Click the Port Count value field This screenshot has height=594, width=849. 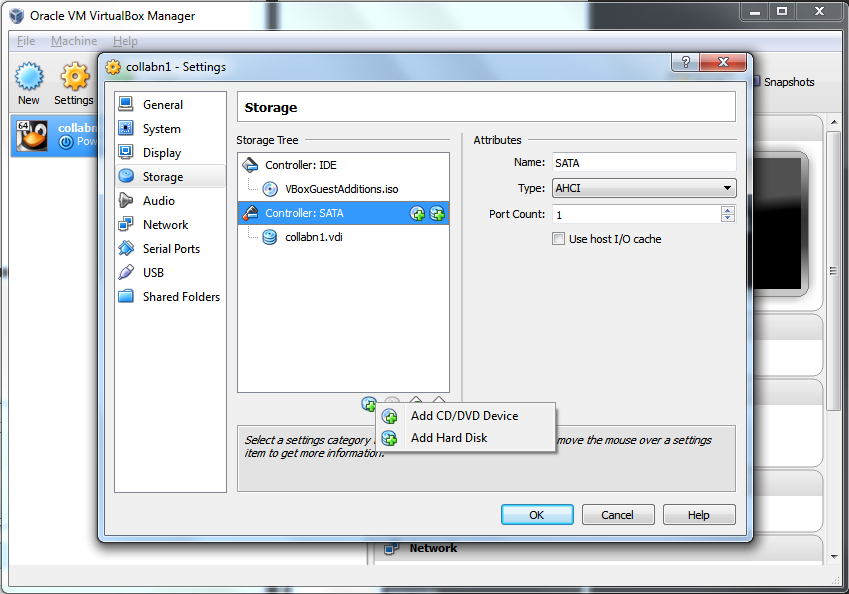637,214
